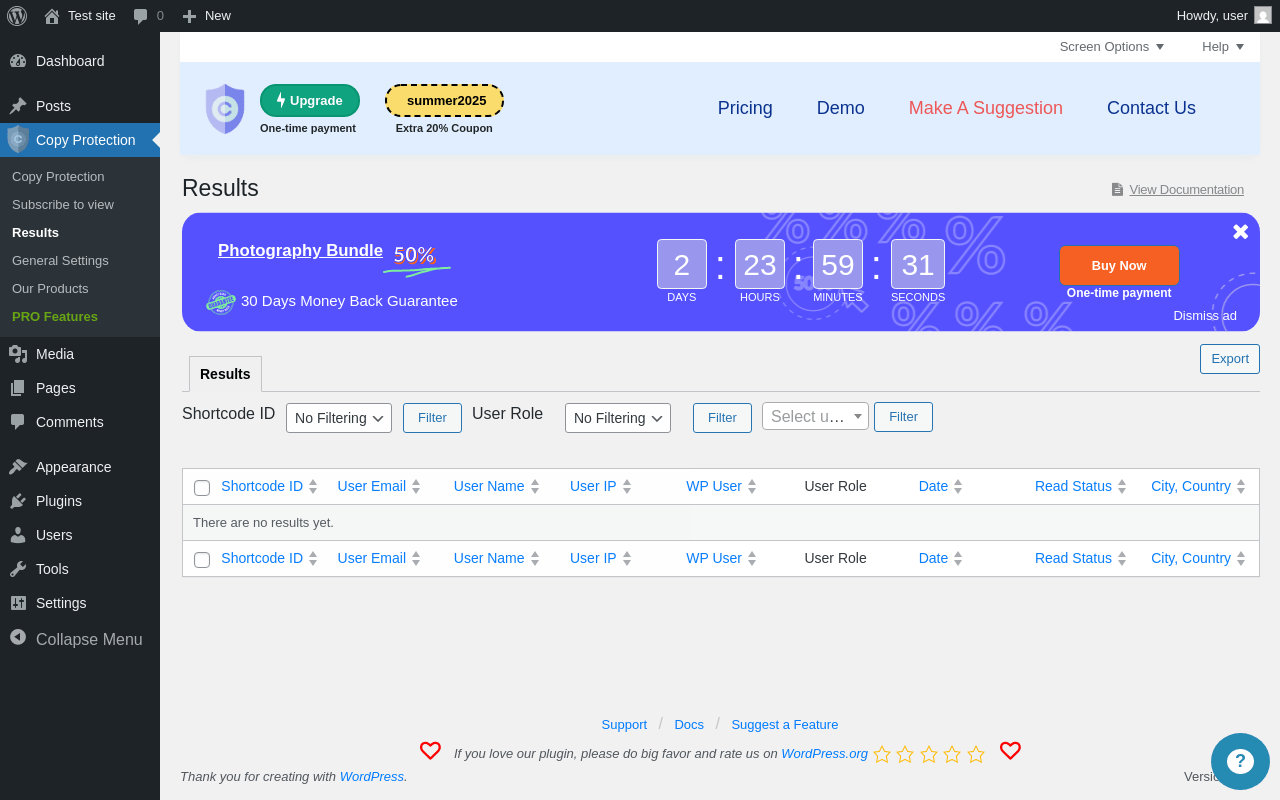This screenshot has width=1280, height=800.
Task: Open the Shortcode ID No Filtering dropdown
Action: coord(339,418)
